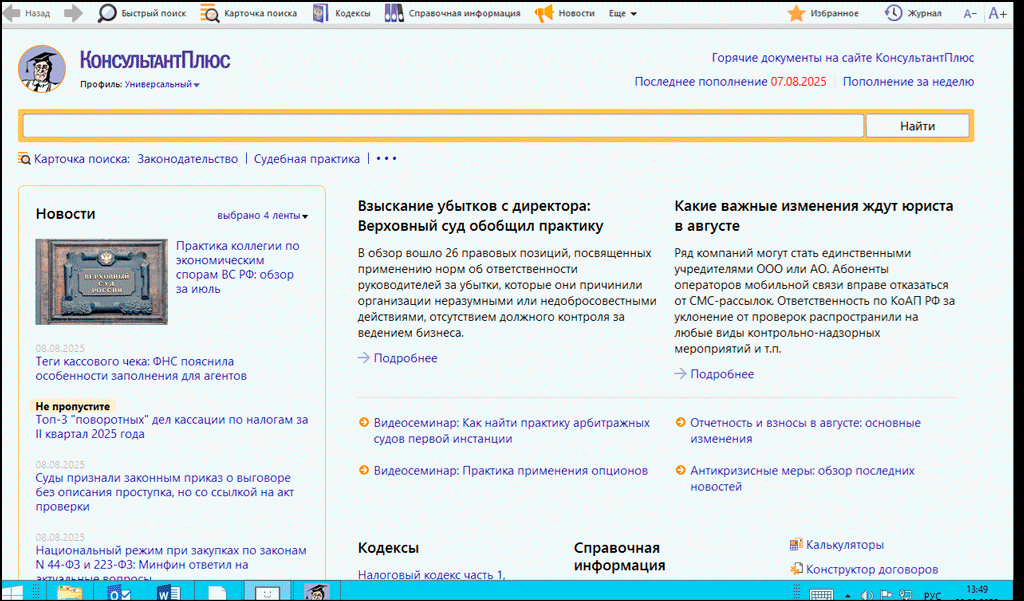Open Конструктор договоров text link

(872, 570)
